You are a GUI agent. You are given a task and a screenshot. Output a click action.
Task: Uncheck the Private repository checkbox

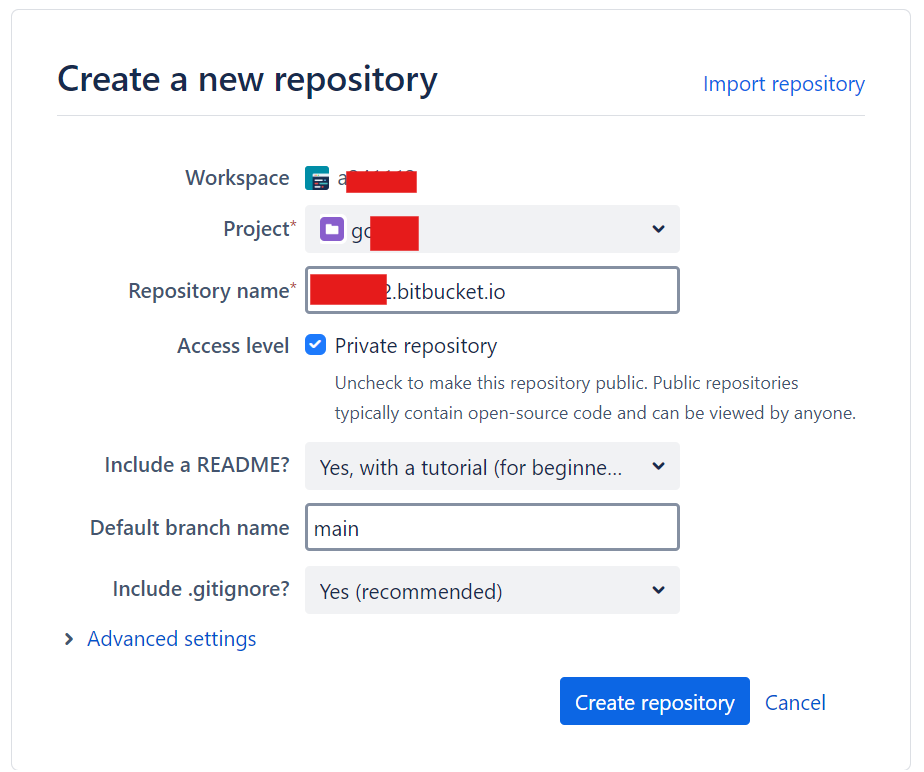point(315,345)
